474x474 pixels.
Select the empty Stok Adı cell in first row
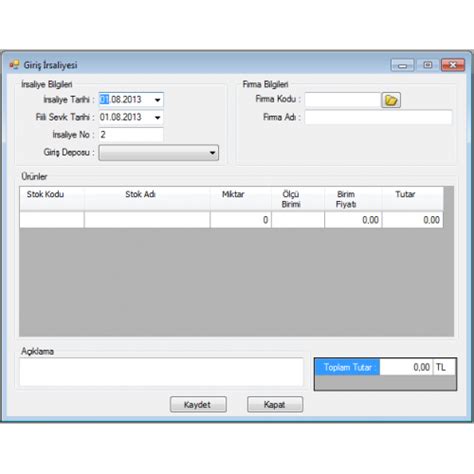147,220
